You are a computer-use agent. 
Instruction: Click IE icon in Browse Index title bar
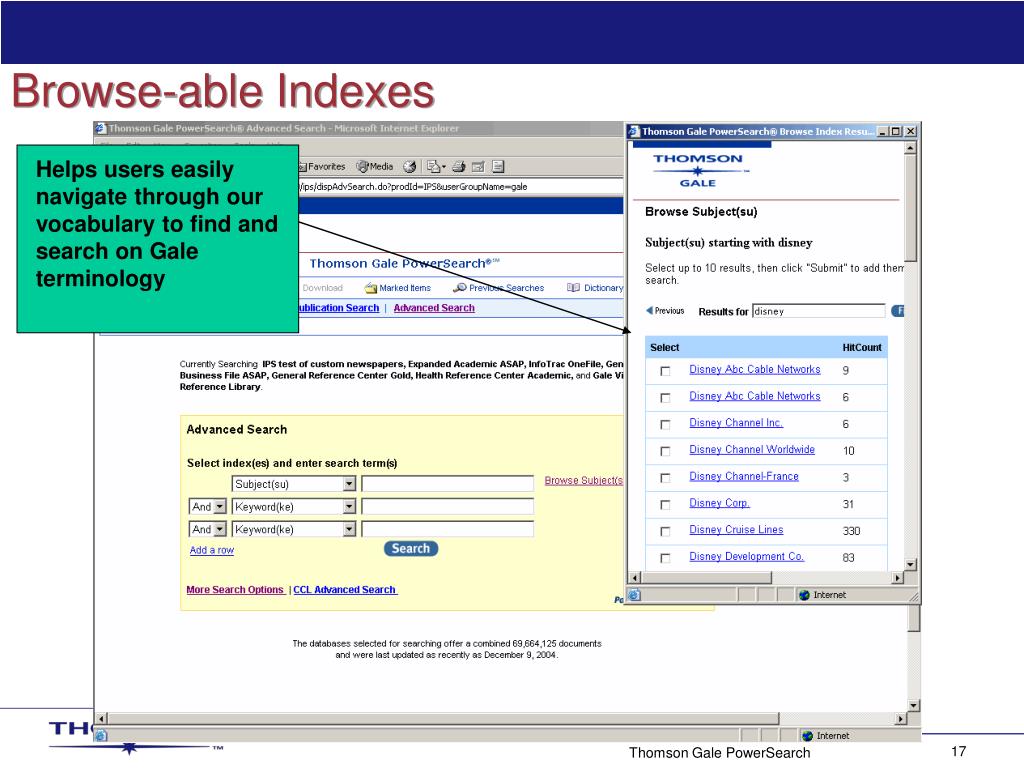633,131
